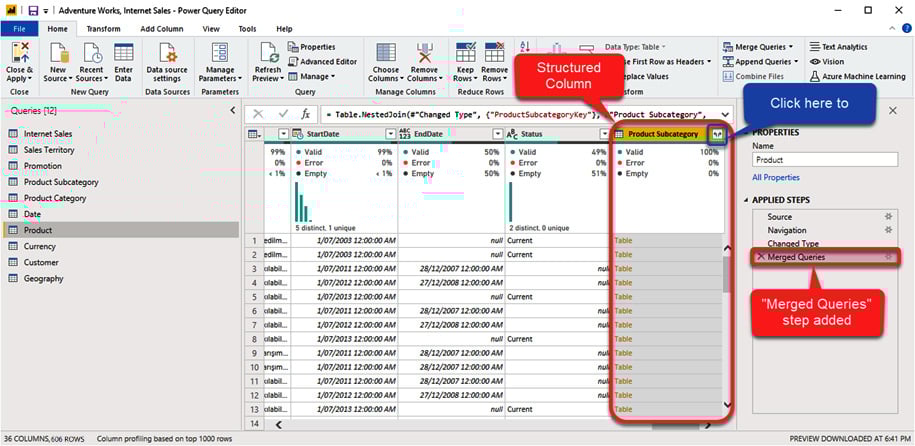
Task: Click the Remove Rows icon
Action: pyautogui.click(x=494, y=53)
